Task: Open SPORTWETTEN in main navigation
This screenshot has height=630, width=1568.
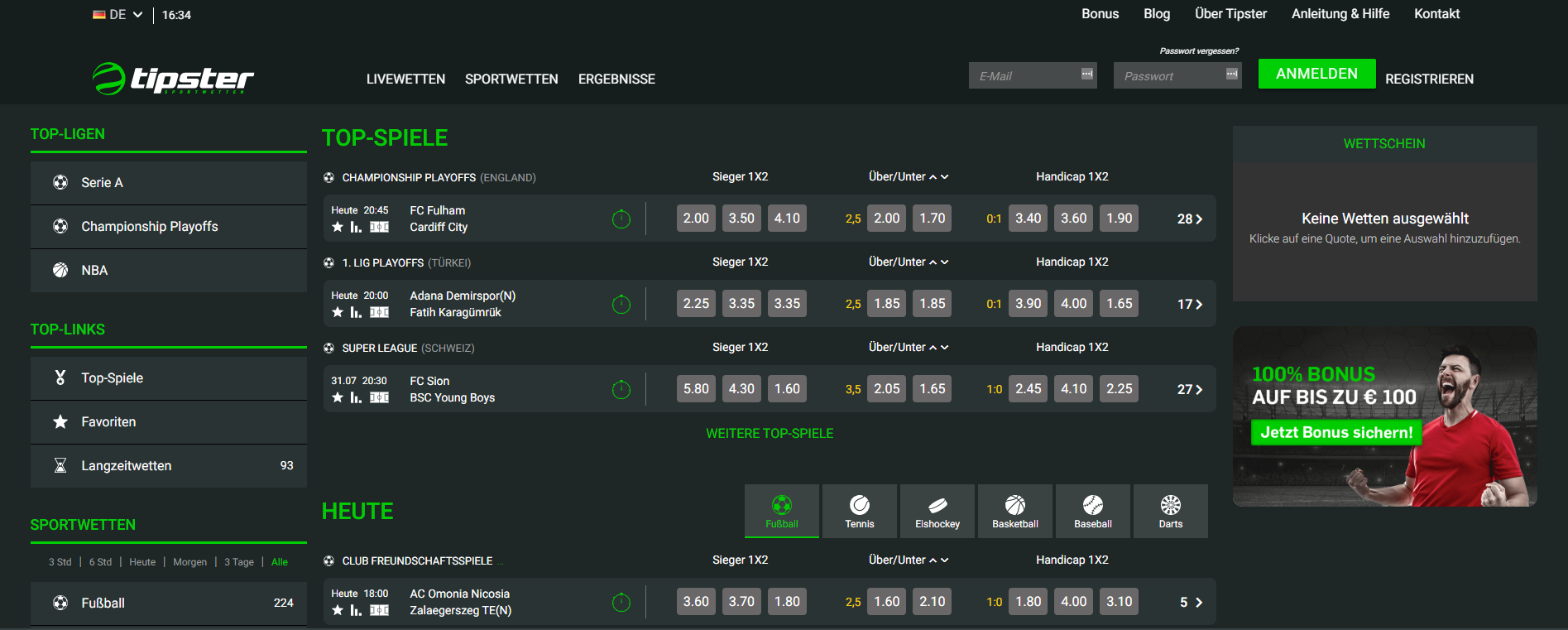Action: click(511, 79)
